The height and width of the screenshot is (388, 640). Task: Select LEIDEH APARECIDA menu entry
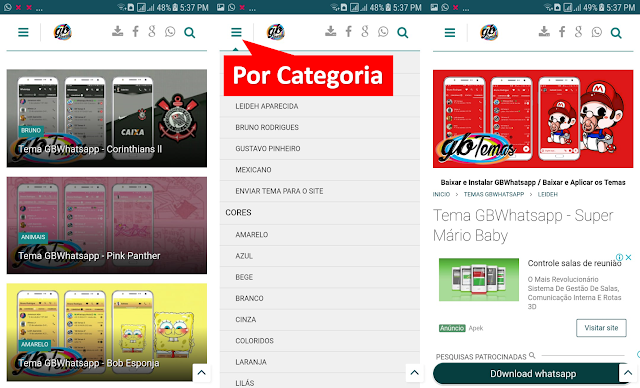(x=320, y=106)
